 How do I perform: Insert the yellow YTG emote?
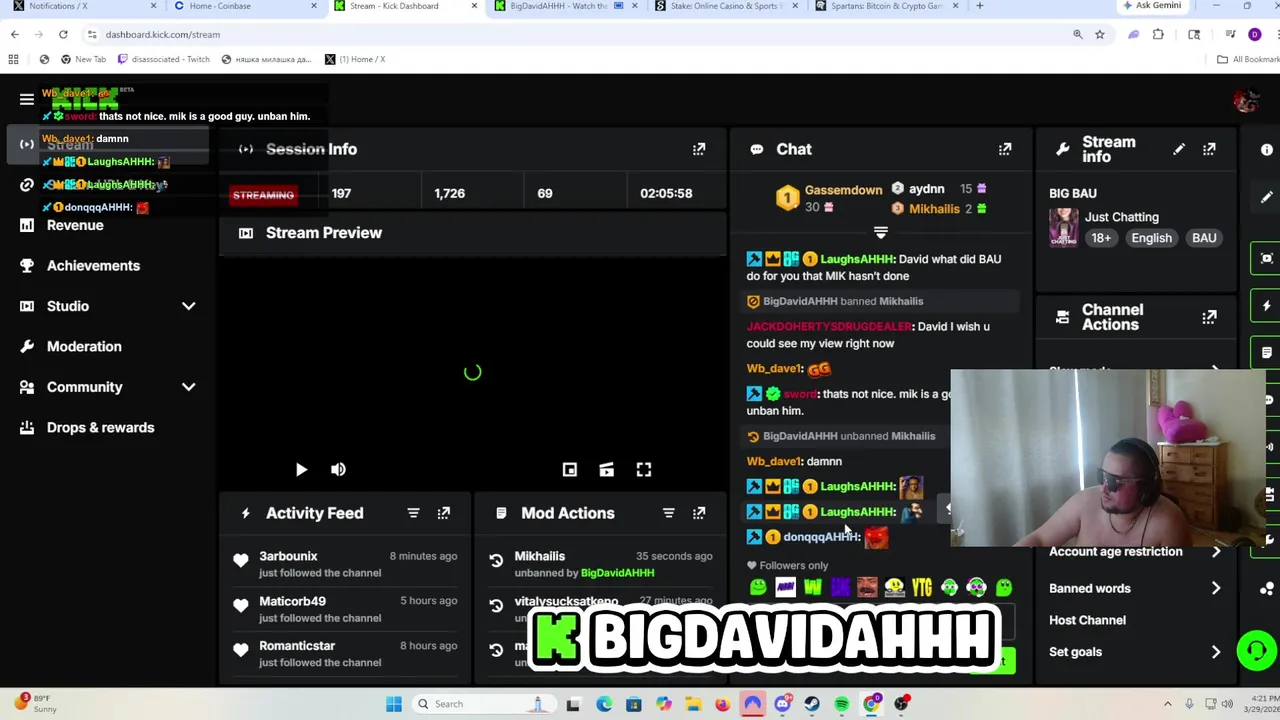click(x=921, y=588)
